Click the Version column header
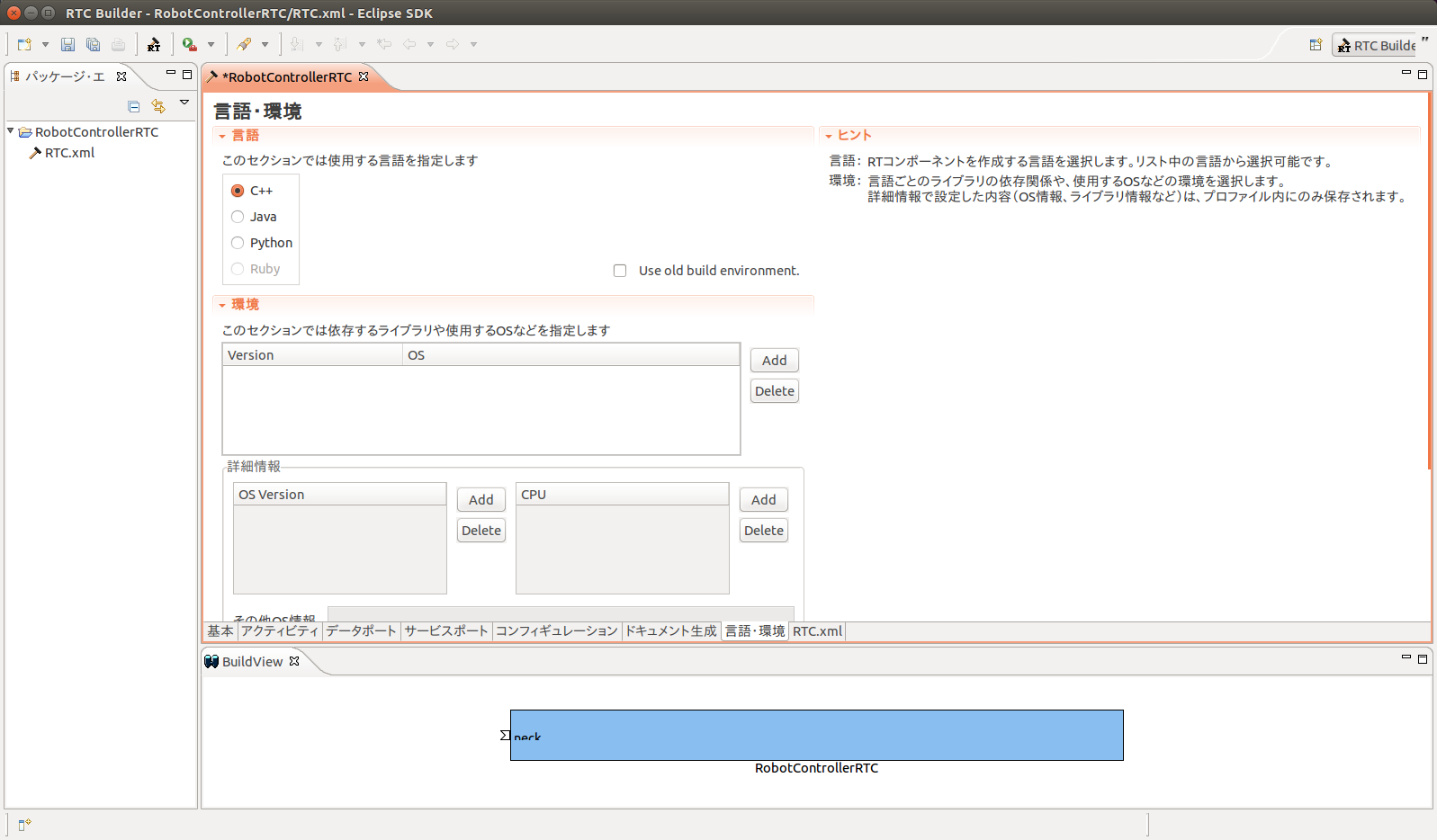Screen dimensions: 1437x840 click(312, 355)
